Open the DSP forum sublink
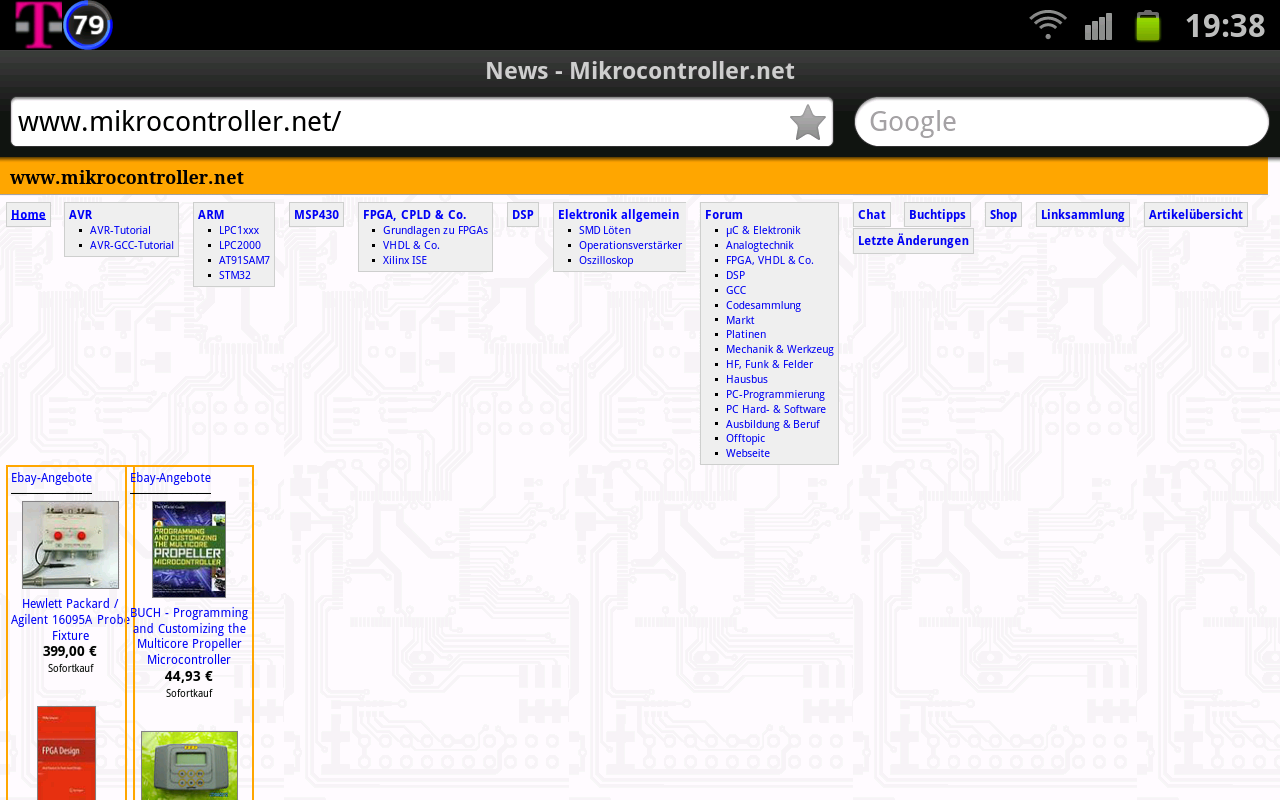Image resolution: width=1280 pixels, height=800 pixels. click(735, 275)
